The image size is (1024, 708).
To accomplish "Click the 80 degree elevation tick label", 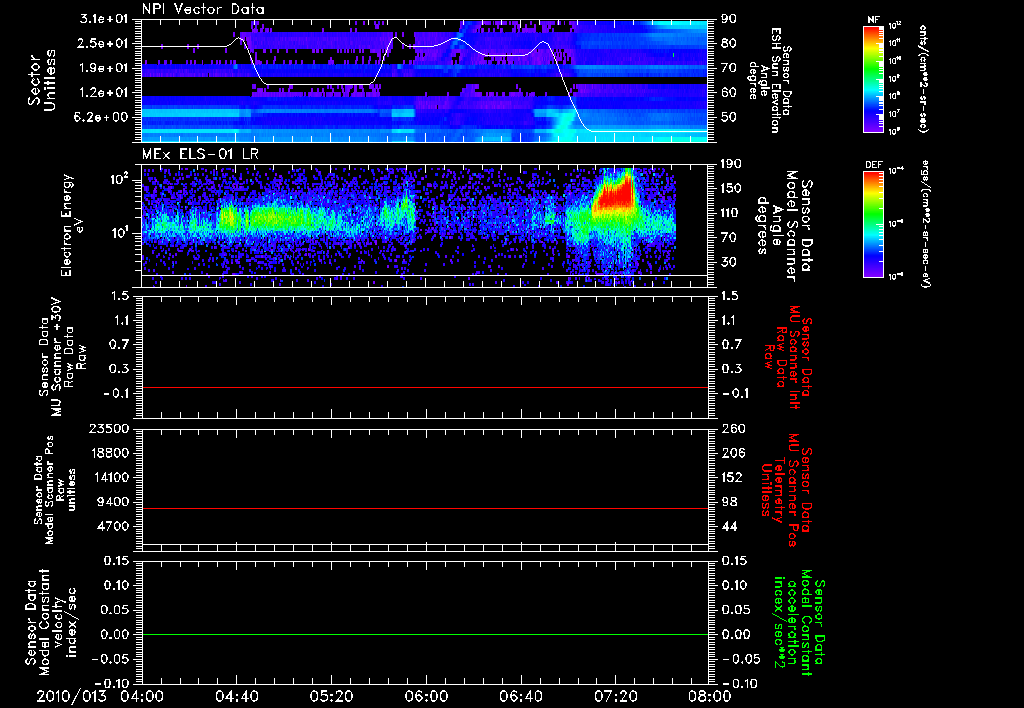I will coord(728,44).
